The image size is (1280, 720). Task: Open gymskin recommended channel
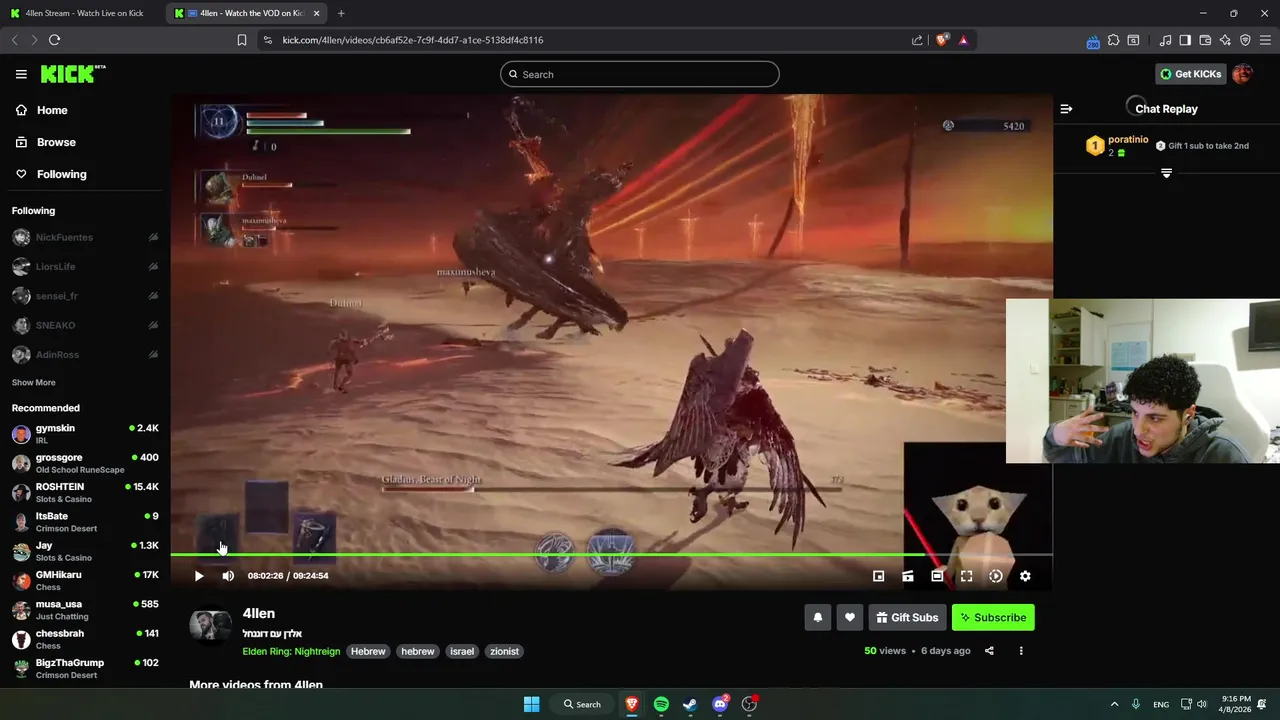click(x=85, y=434)
